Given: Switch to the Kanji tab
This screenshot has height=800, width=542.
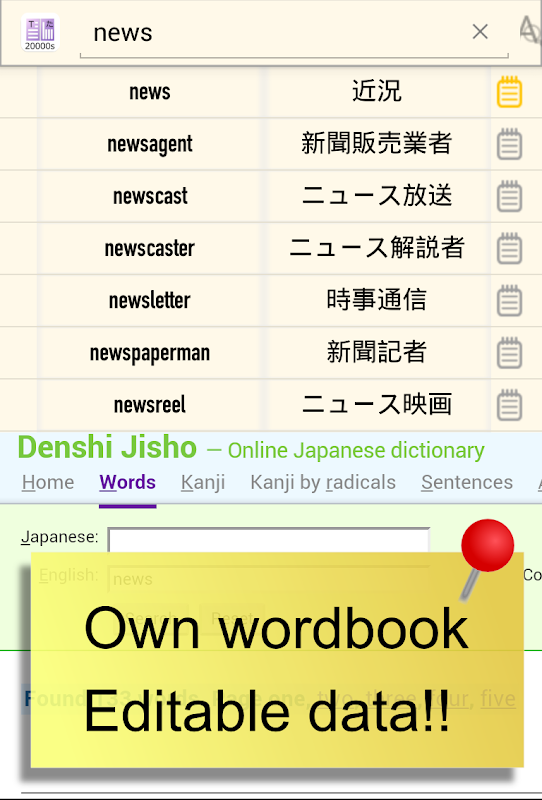Looking at the screenshot, I should pyautogui.click(x=203, y=482).
